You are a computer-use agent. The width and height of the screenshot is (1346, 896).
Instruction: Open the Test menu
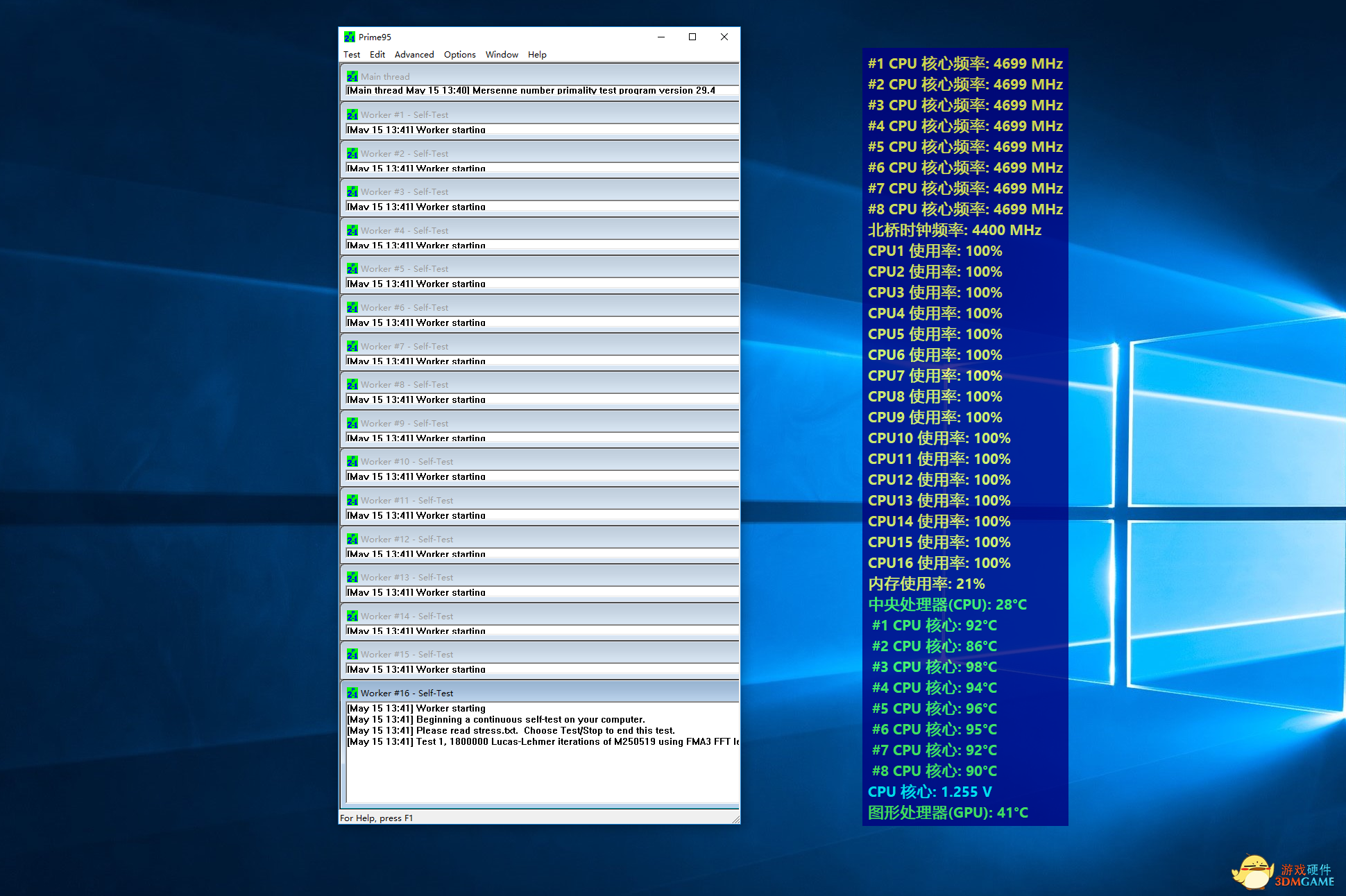click(352, 55)
